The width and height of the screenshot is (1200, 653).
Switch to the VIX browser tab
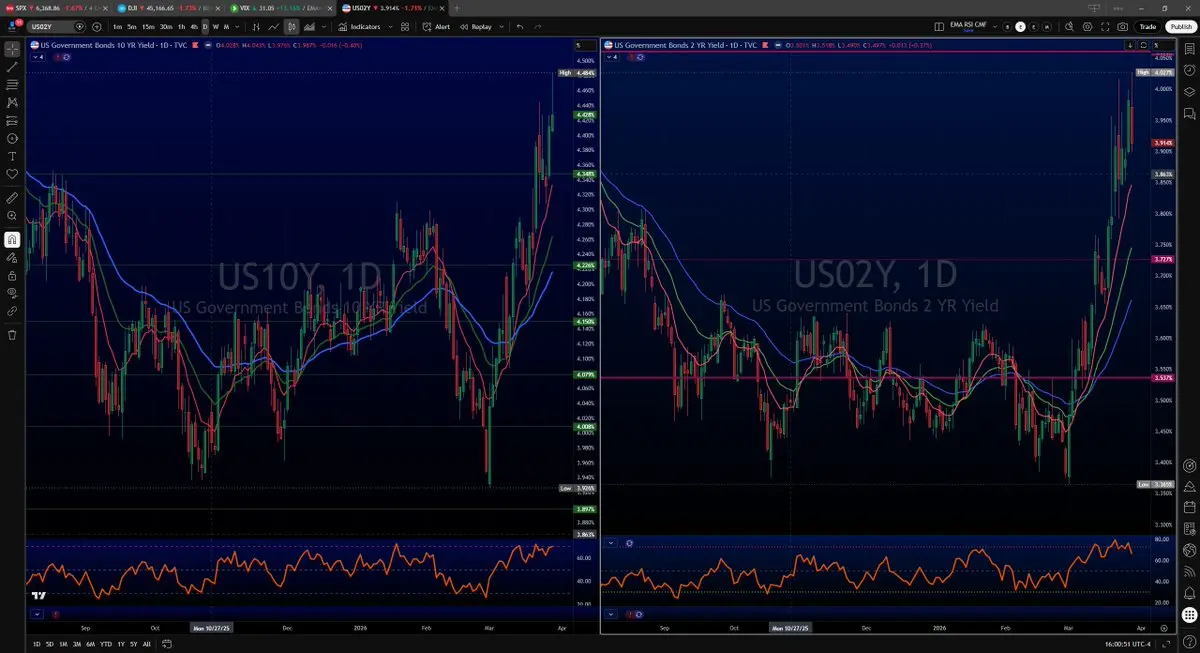[x=282, y=8]
